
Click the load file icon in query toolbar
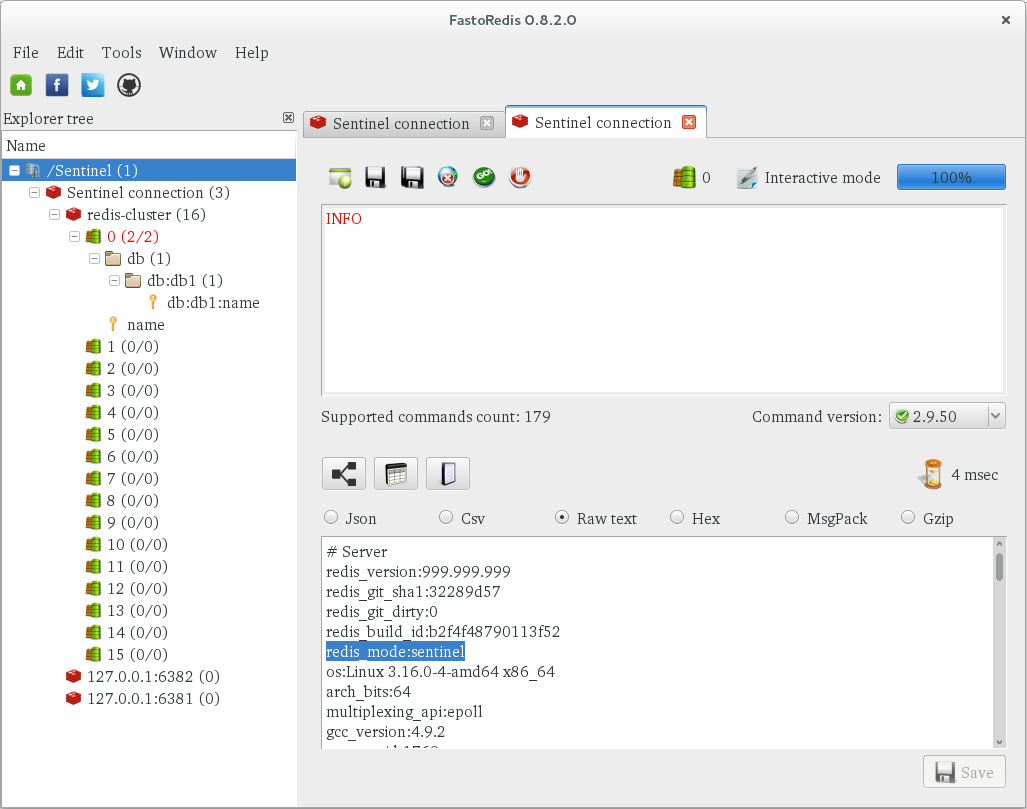click(340, 178)
